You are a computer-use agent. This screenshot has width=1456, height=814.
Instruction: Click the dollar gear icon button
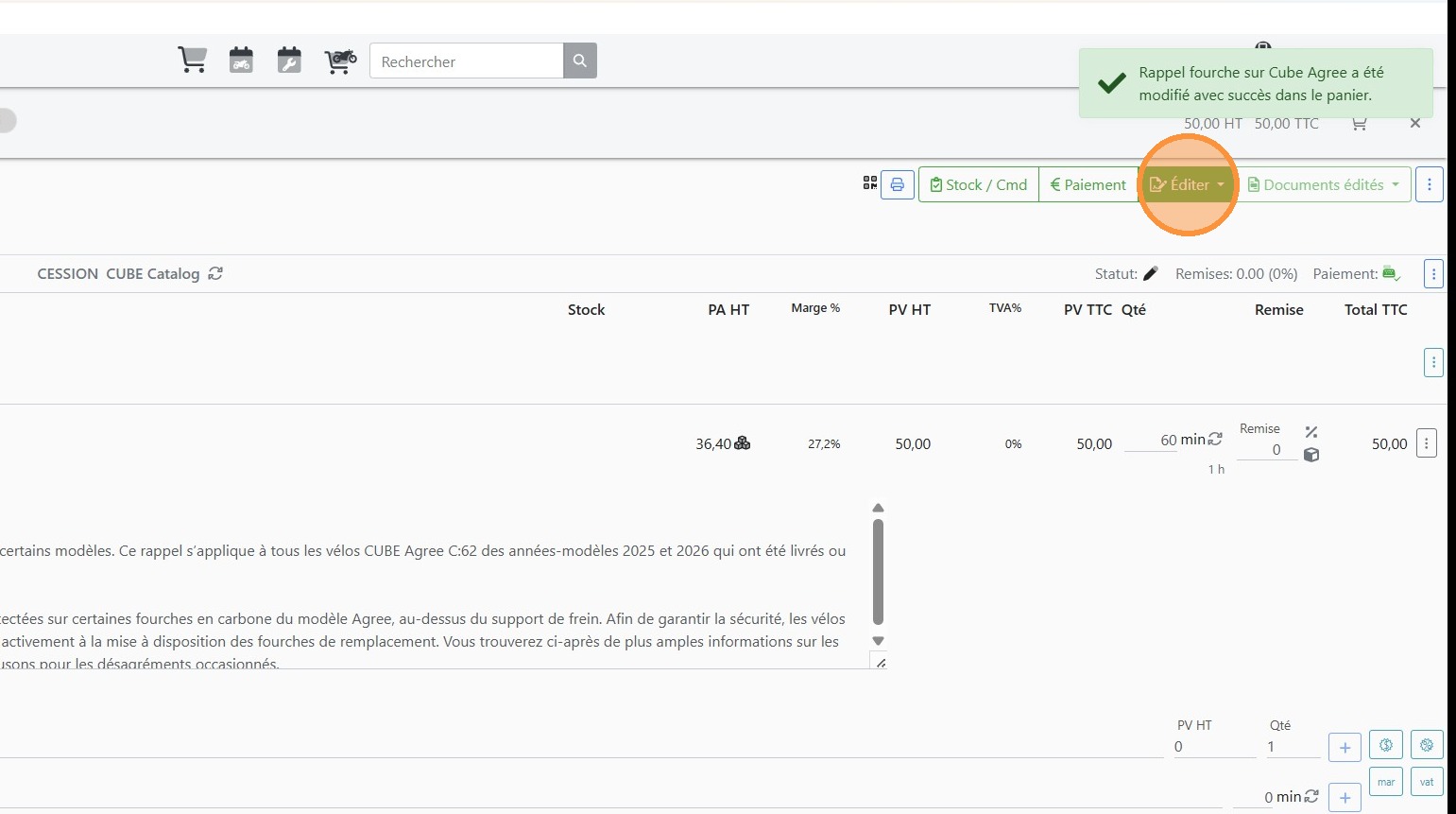[1386, 745]
